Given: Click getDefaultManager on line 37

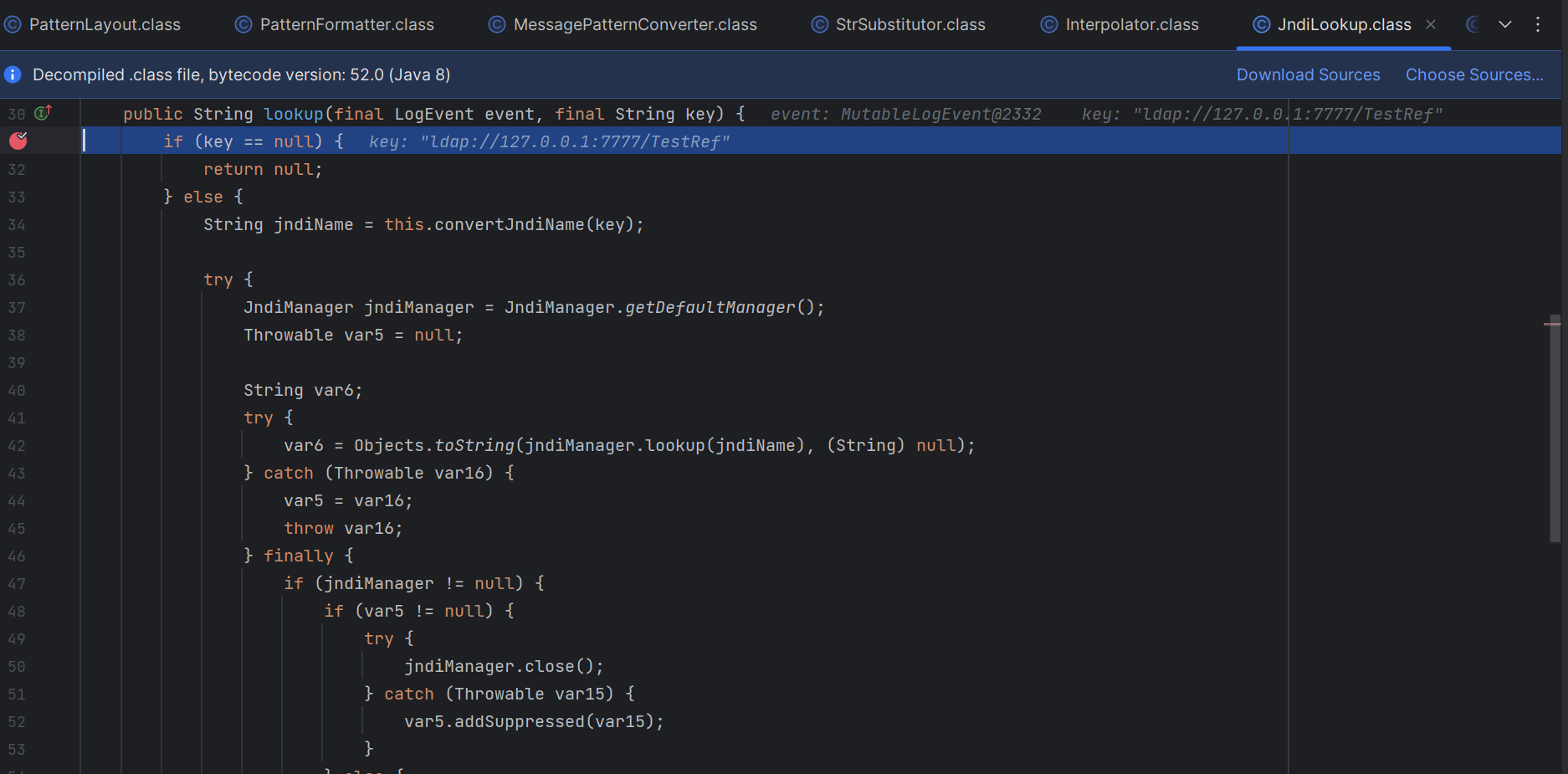Looking at the screenshot, I should [x=710, y=307].
